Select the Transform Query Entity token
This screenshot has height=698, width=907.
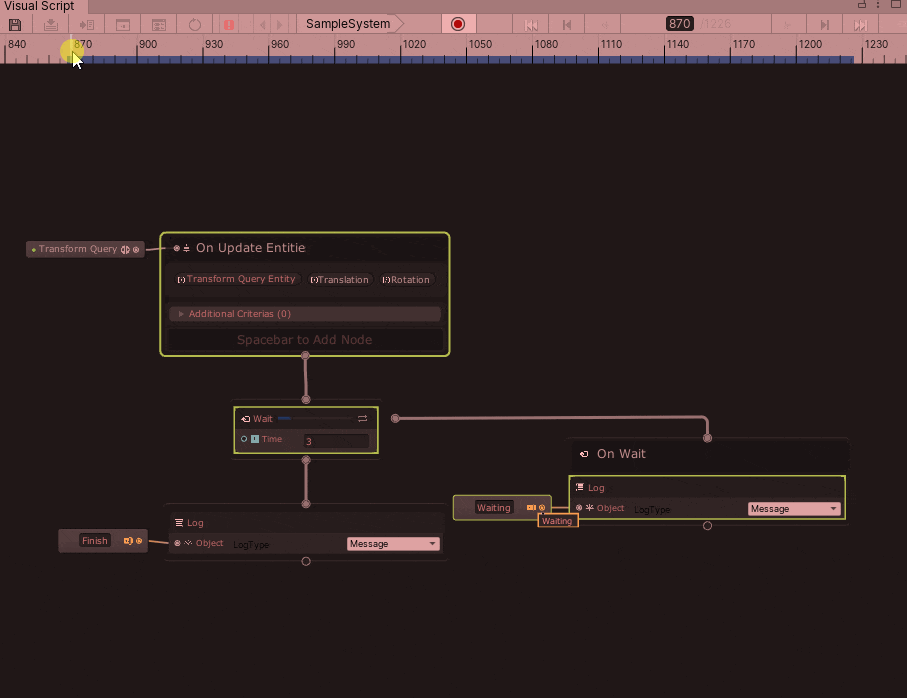tap(238, 279)
